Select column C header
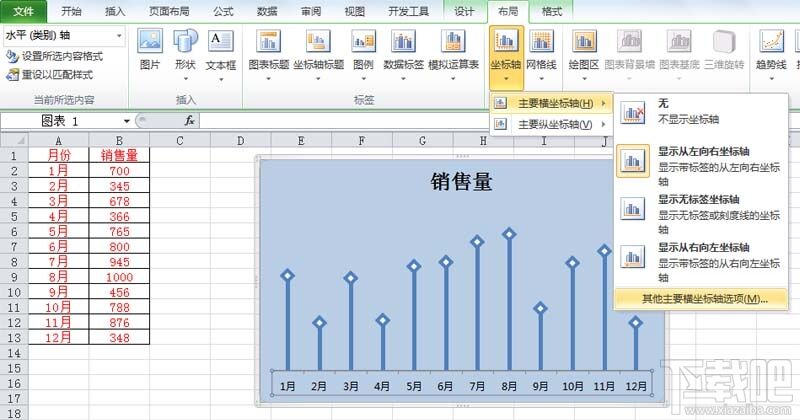 click(x=180, y=140)
